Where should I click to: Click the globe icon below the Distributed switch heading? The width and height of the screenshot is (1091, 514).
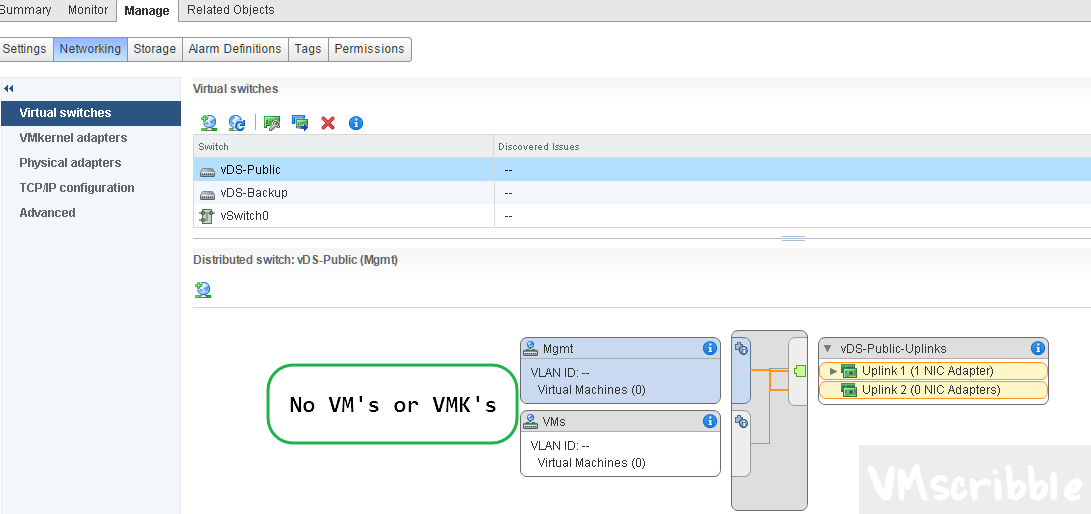point(203,290)
